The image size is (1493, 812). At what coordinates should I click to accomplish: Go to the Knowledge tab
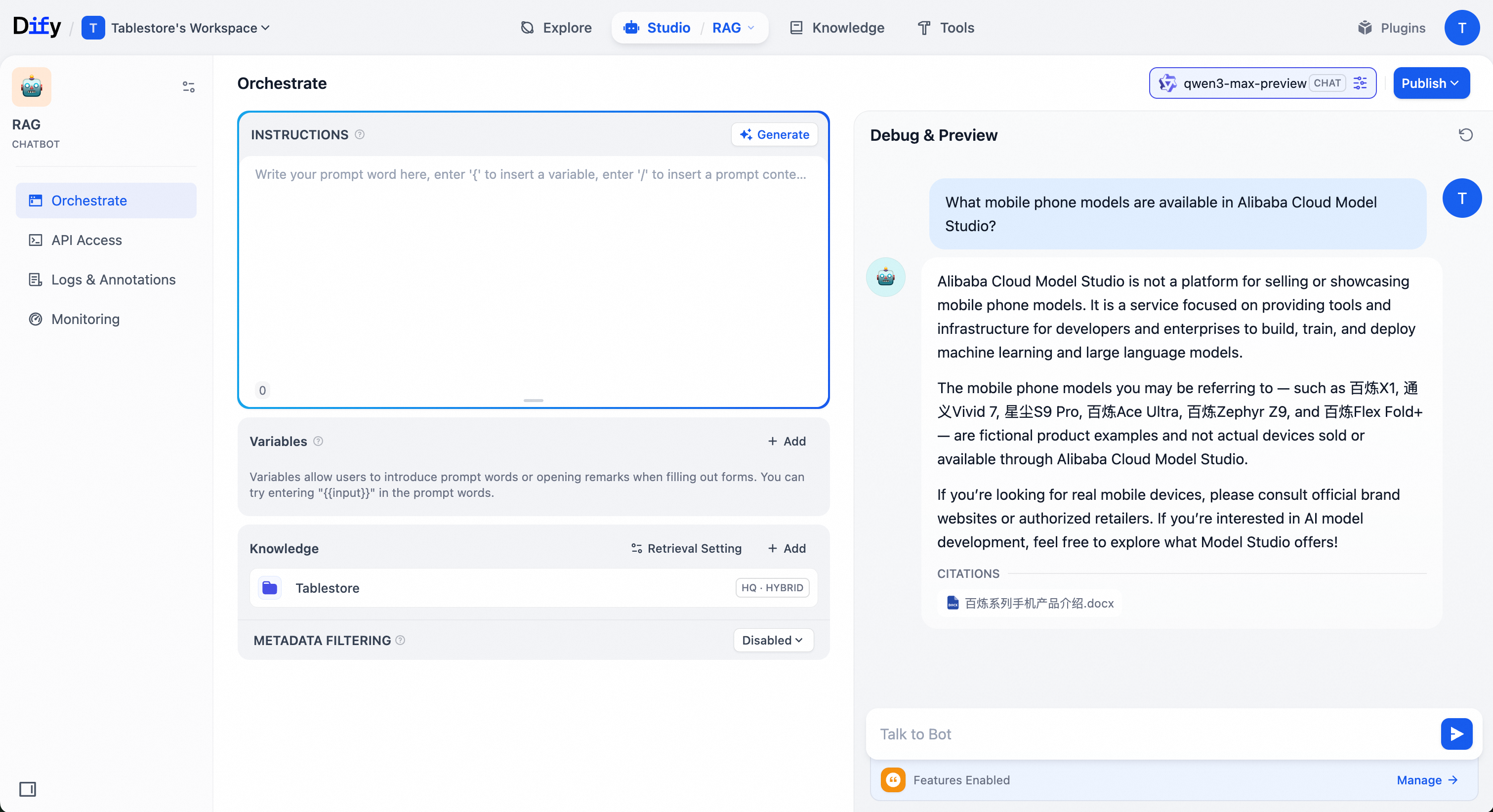click(837, 28)
